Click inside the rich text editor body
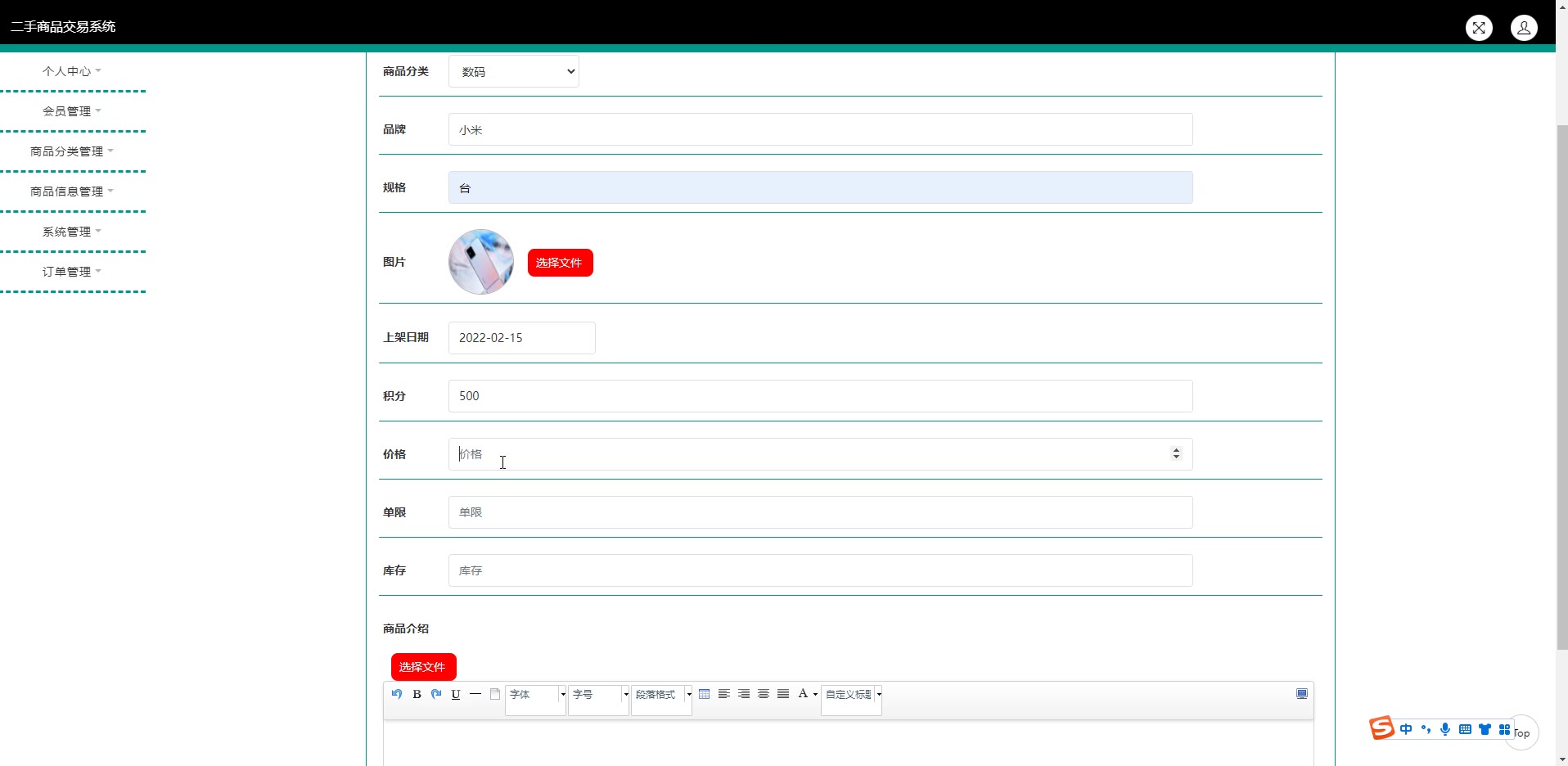1568x766 pixels. pyautogui.click(x=848, y=743)
